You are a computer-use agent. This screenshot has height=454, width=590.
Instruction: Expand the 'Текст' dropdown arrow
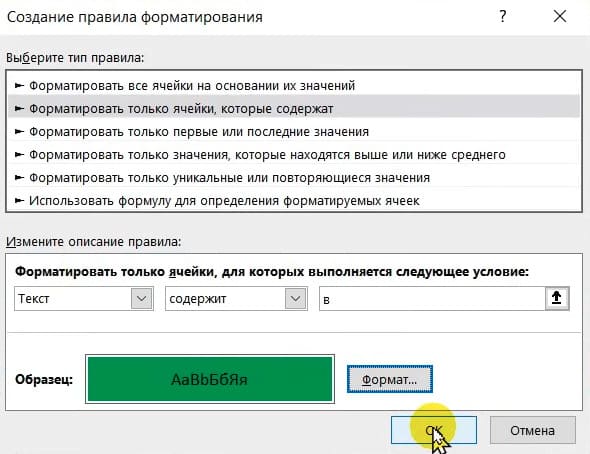pos(141,299)
